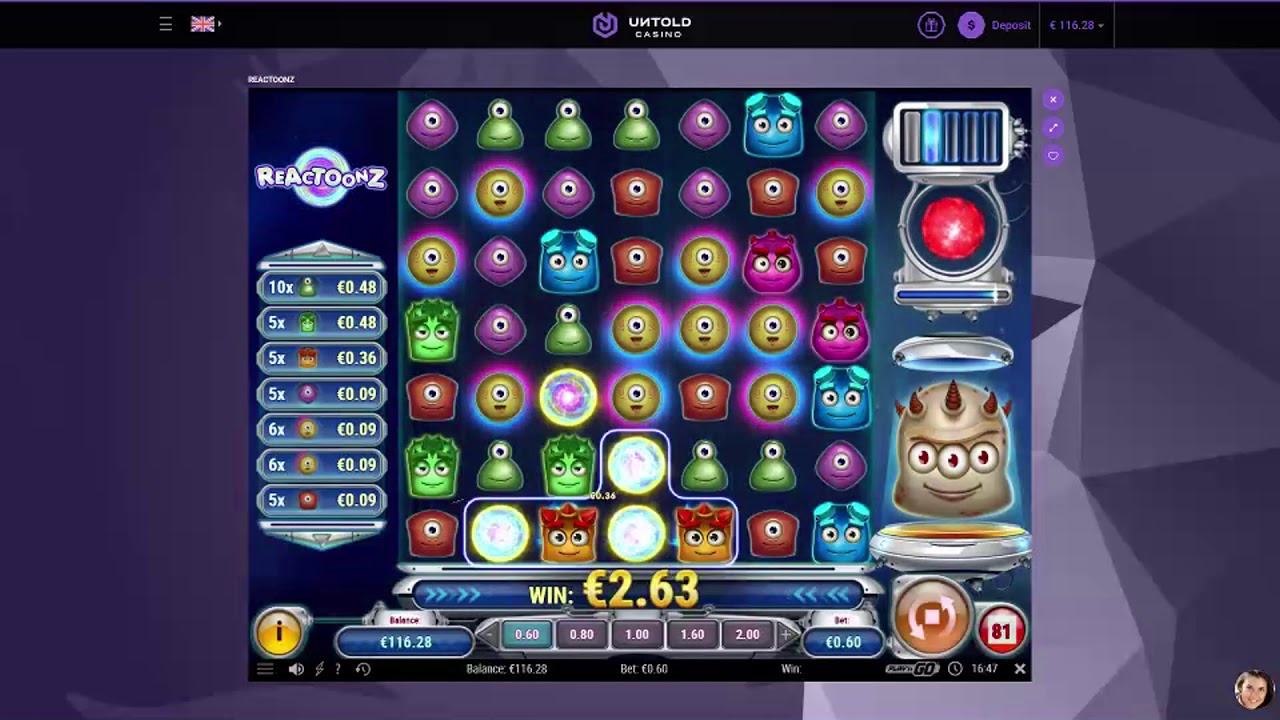Open the question mark help icon

pyautogui.click(x=338, y=669)
